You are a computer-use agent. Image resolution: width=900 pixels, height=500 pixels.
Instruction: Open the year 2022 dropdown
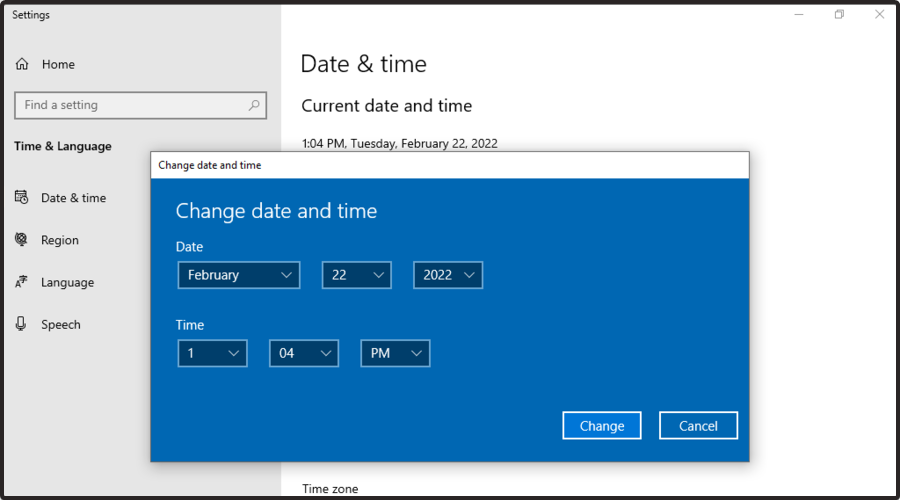pos(448,275)
